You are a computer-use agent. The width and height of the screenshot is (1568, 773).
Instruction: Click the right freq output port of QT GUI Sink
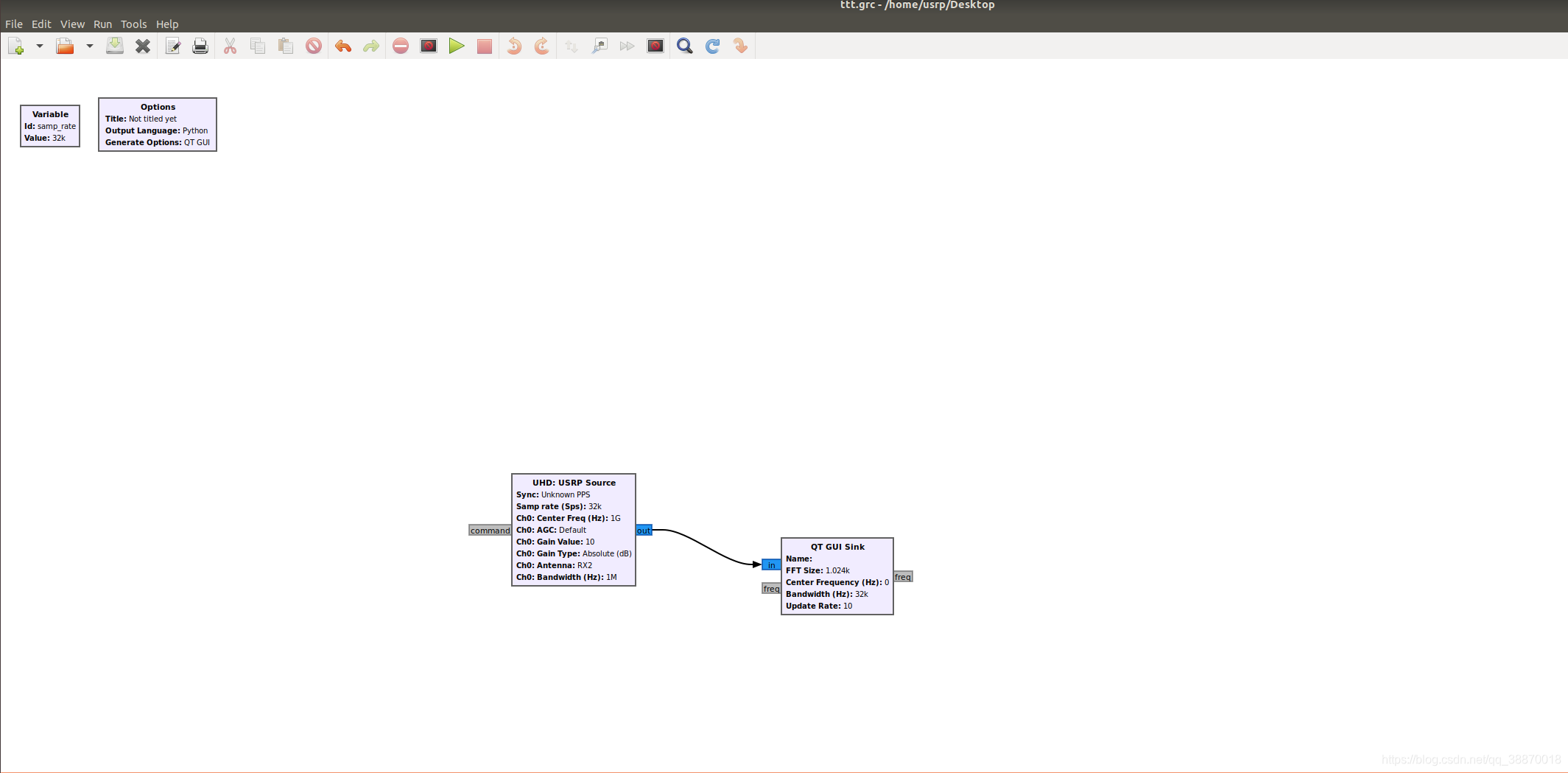click(x=903, y=577)
